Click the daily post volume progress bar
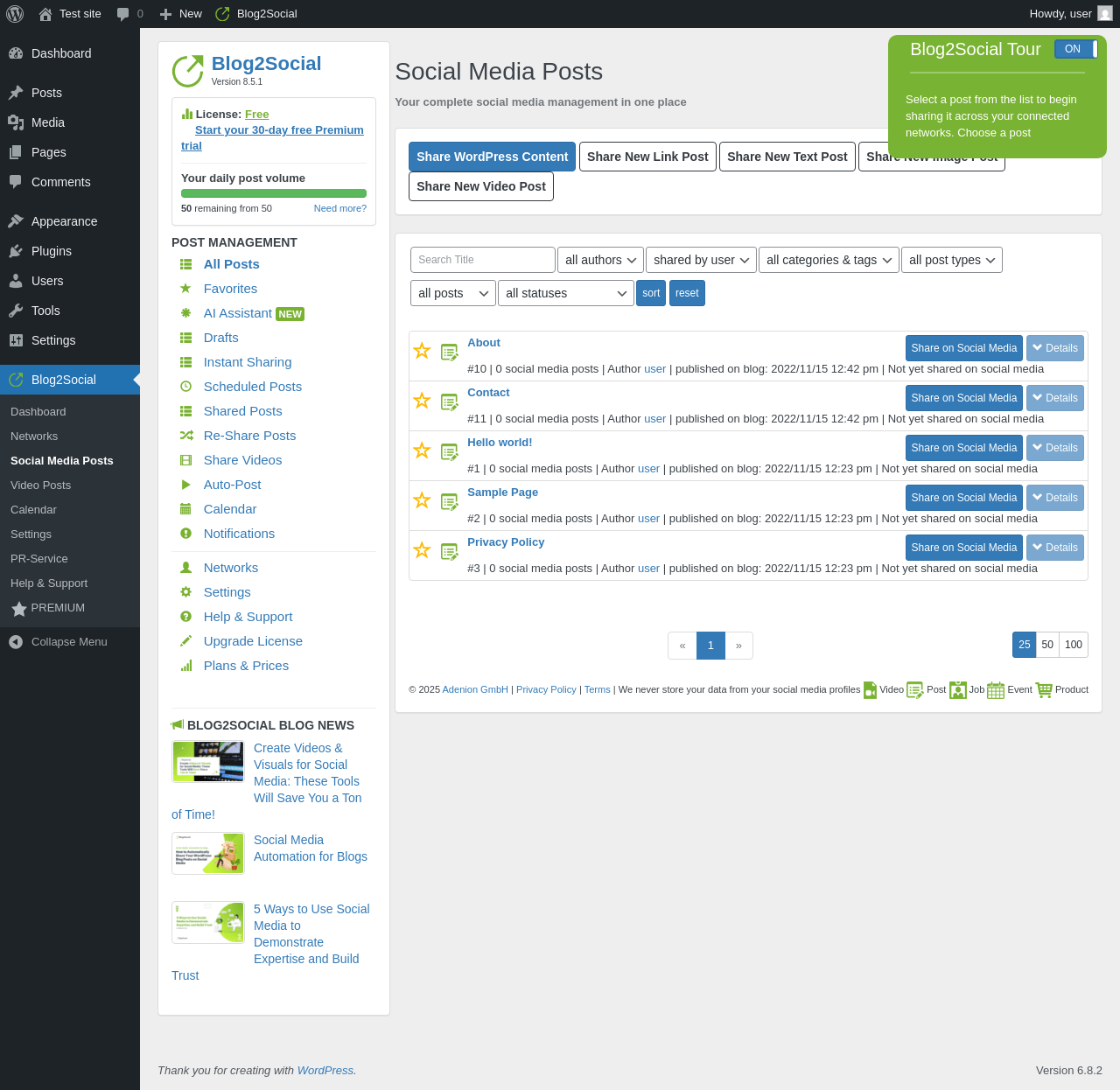This screenshot has width=1120, height=1090. (x=274, y=193)
